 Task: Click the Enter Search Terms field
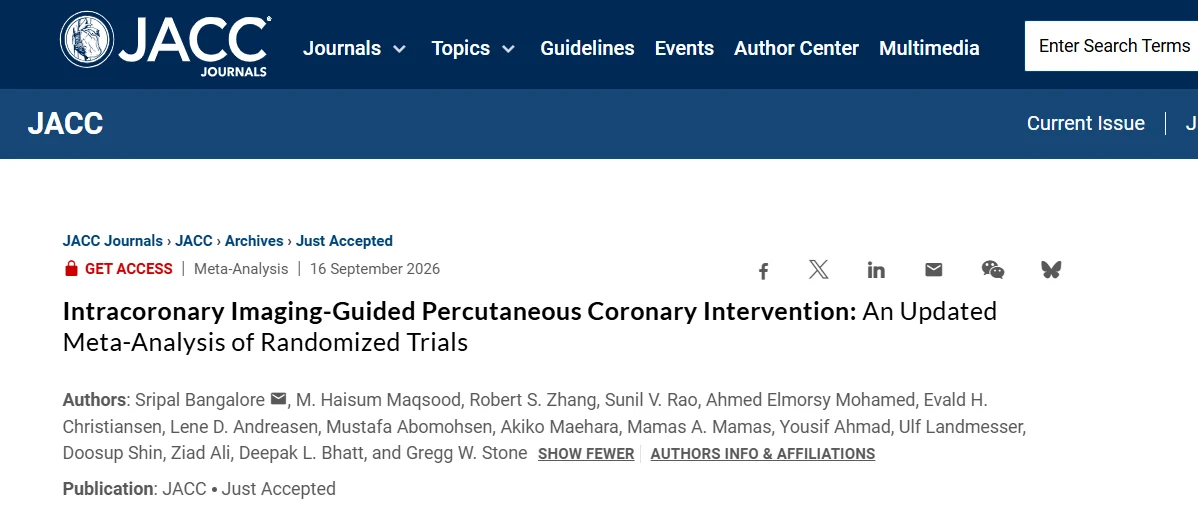1111,46
